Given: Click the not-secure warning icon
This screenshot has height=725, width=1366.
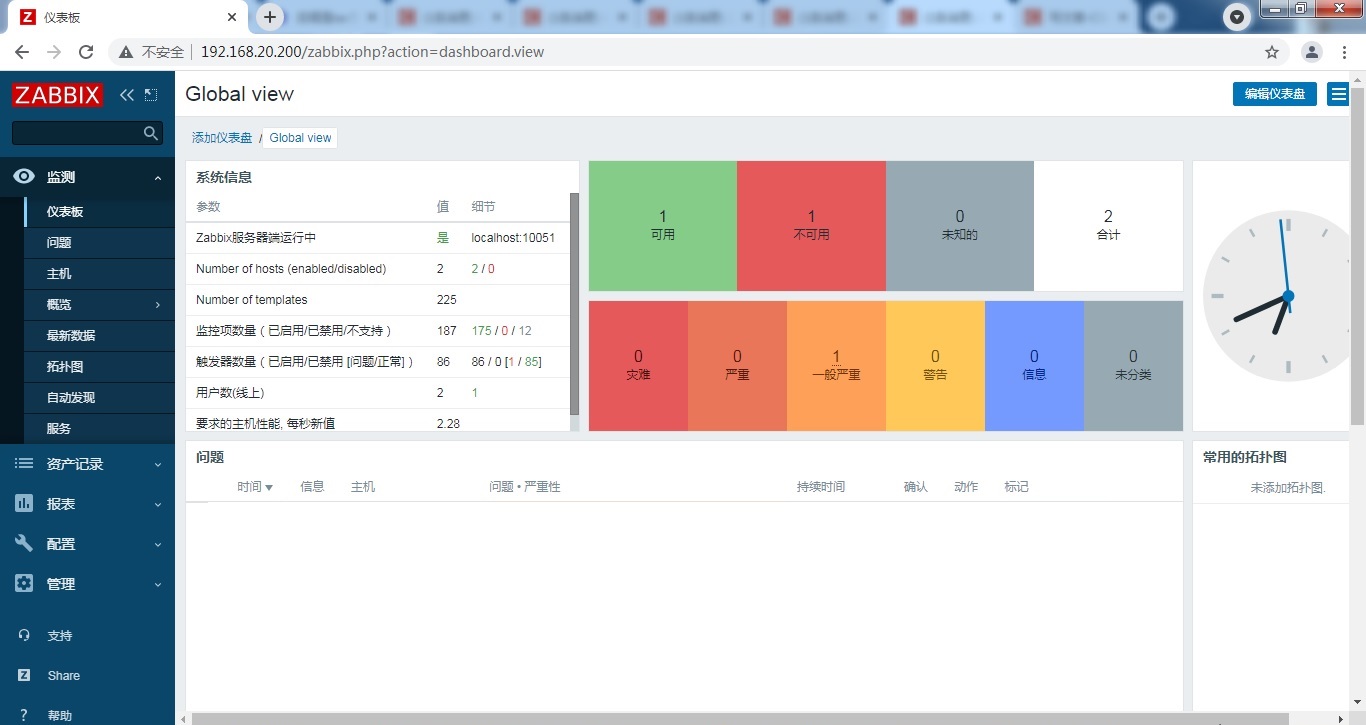Looking at the screenshot, I should (x=126, y=52).
